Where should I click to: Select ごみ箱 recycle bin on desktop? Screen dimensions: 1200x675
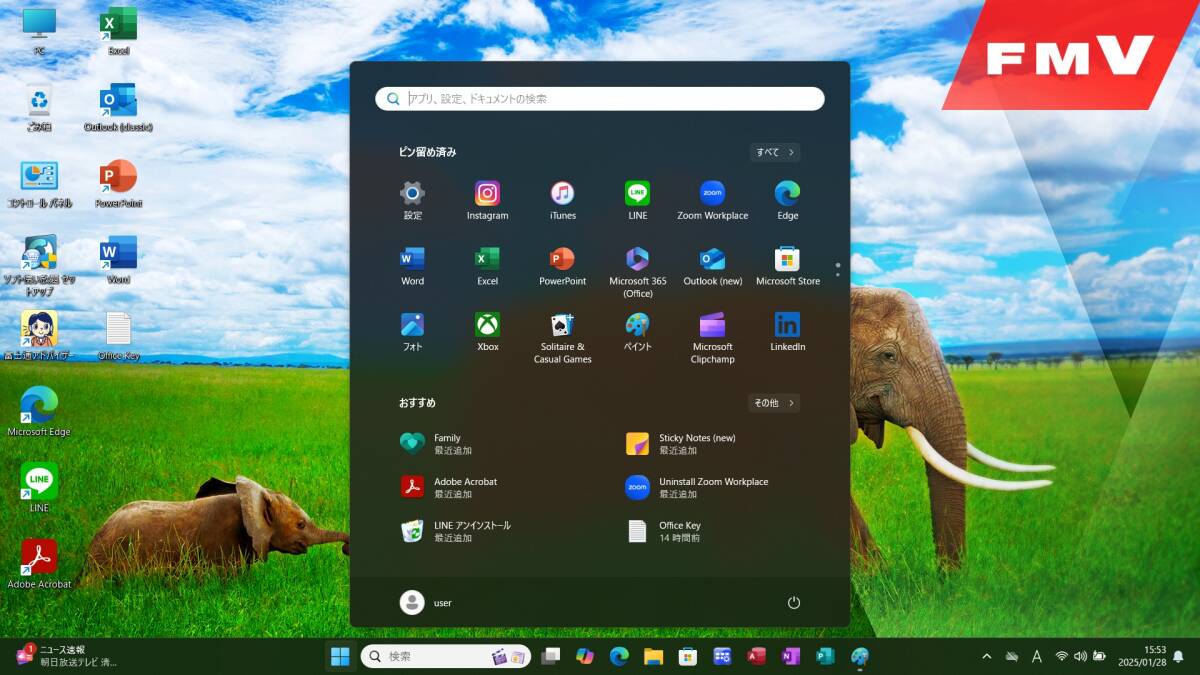coord(39,107)
